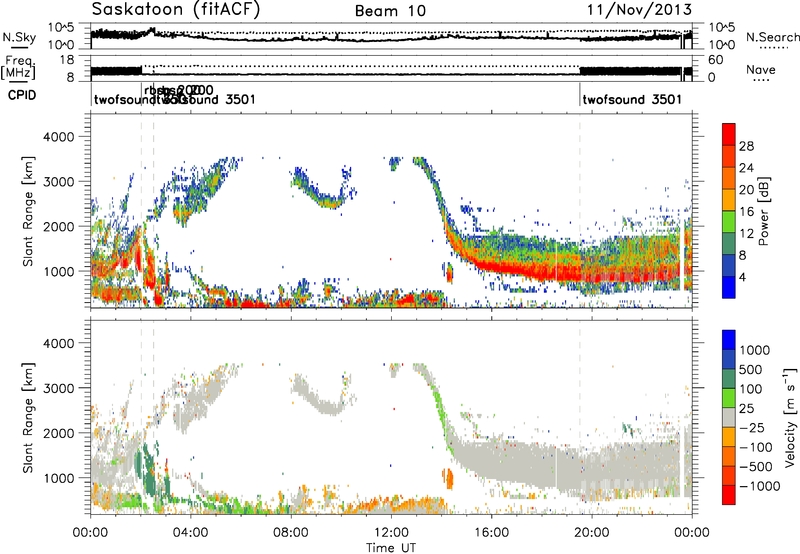Select the light green Power segment between 12 and 16
The width and height of the screenshot is (800, 554).
tap(729, 221)
